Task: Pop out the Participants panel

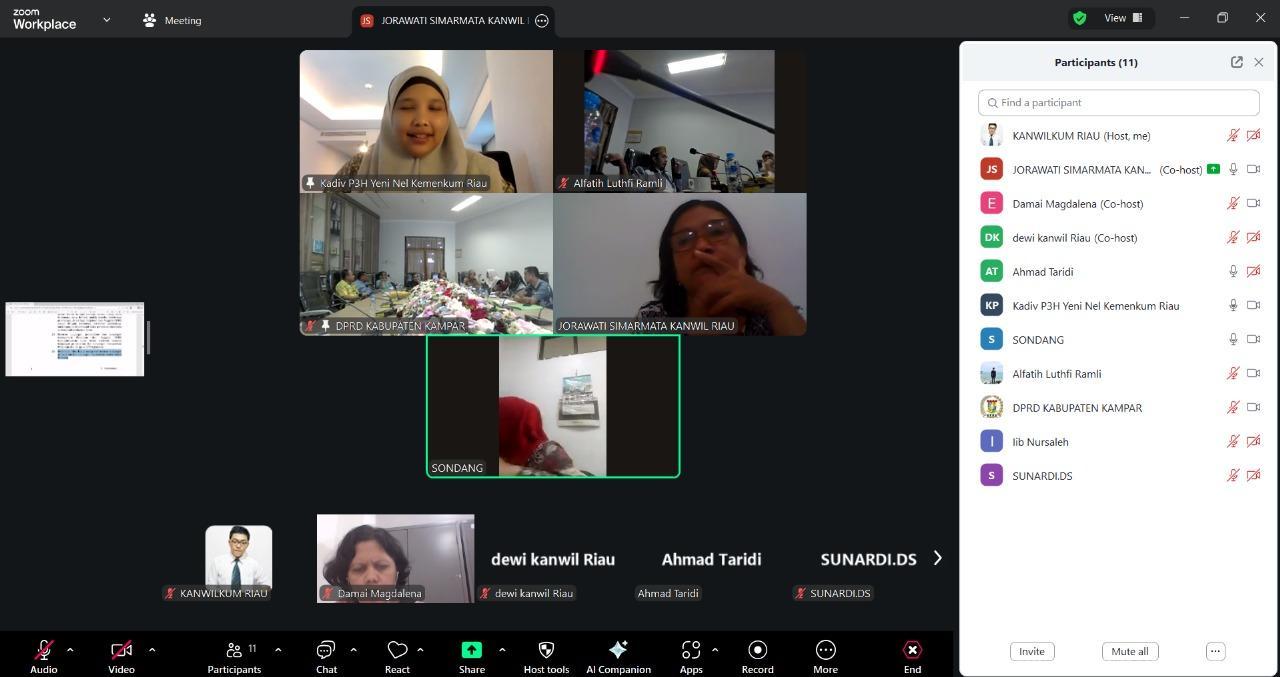Action: point(1236,62)
